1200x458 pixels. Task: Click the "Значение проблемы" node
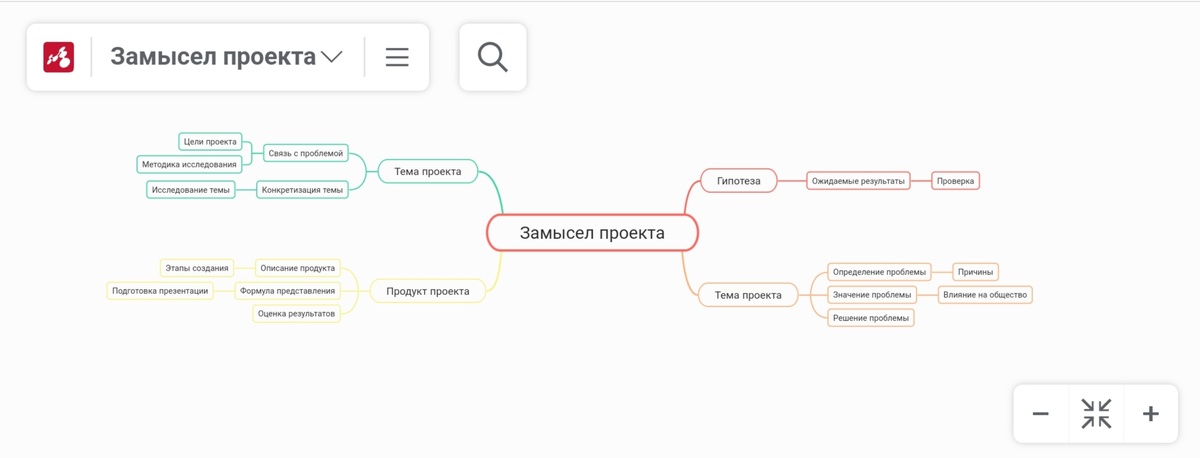click(x=873, y=295)
